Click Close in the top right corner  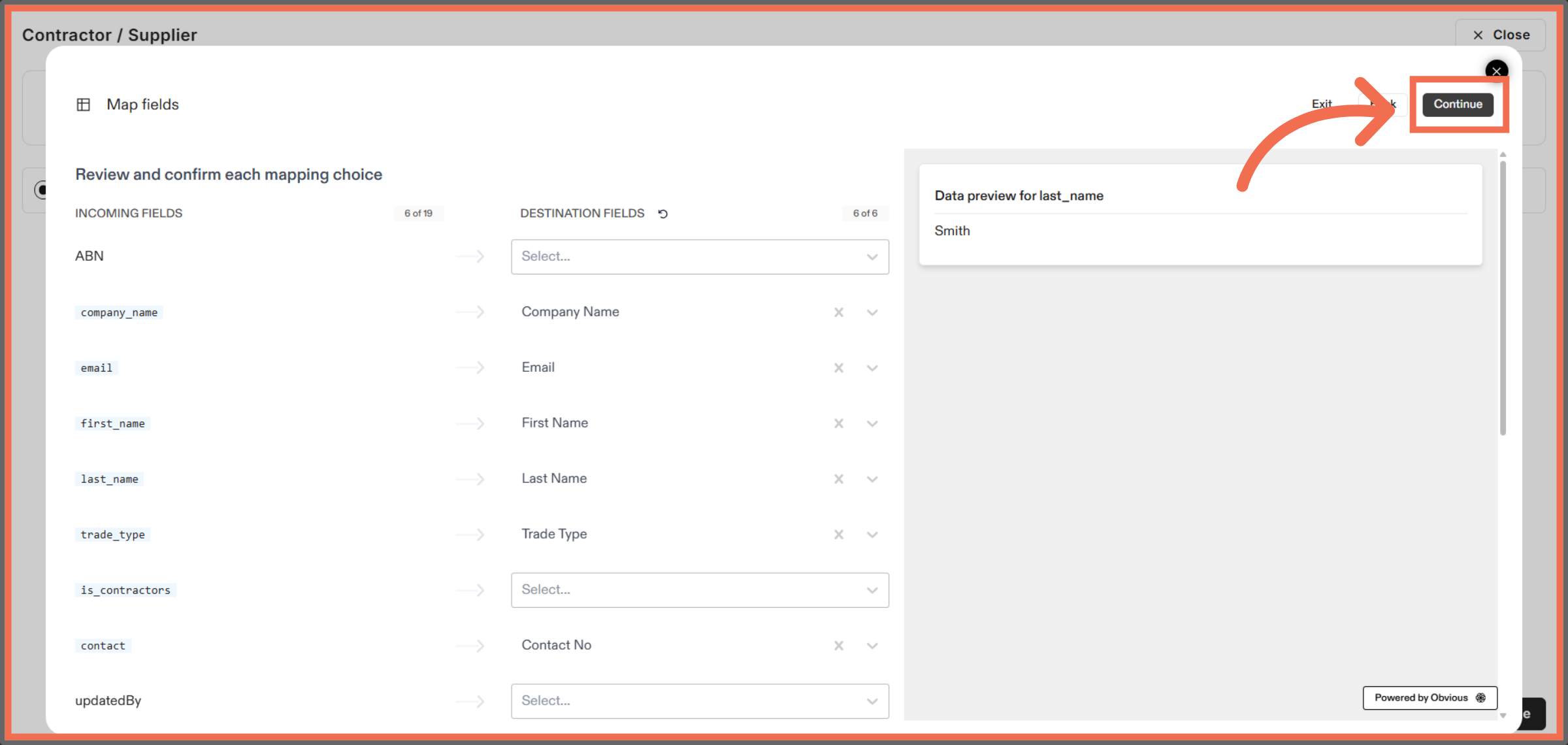click(1500, 35)
